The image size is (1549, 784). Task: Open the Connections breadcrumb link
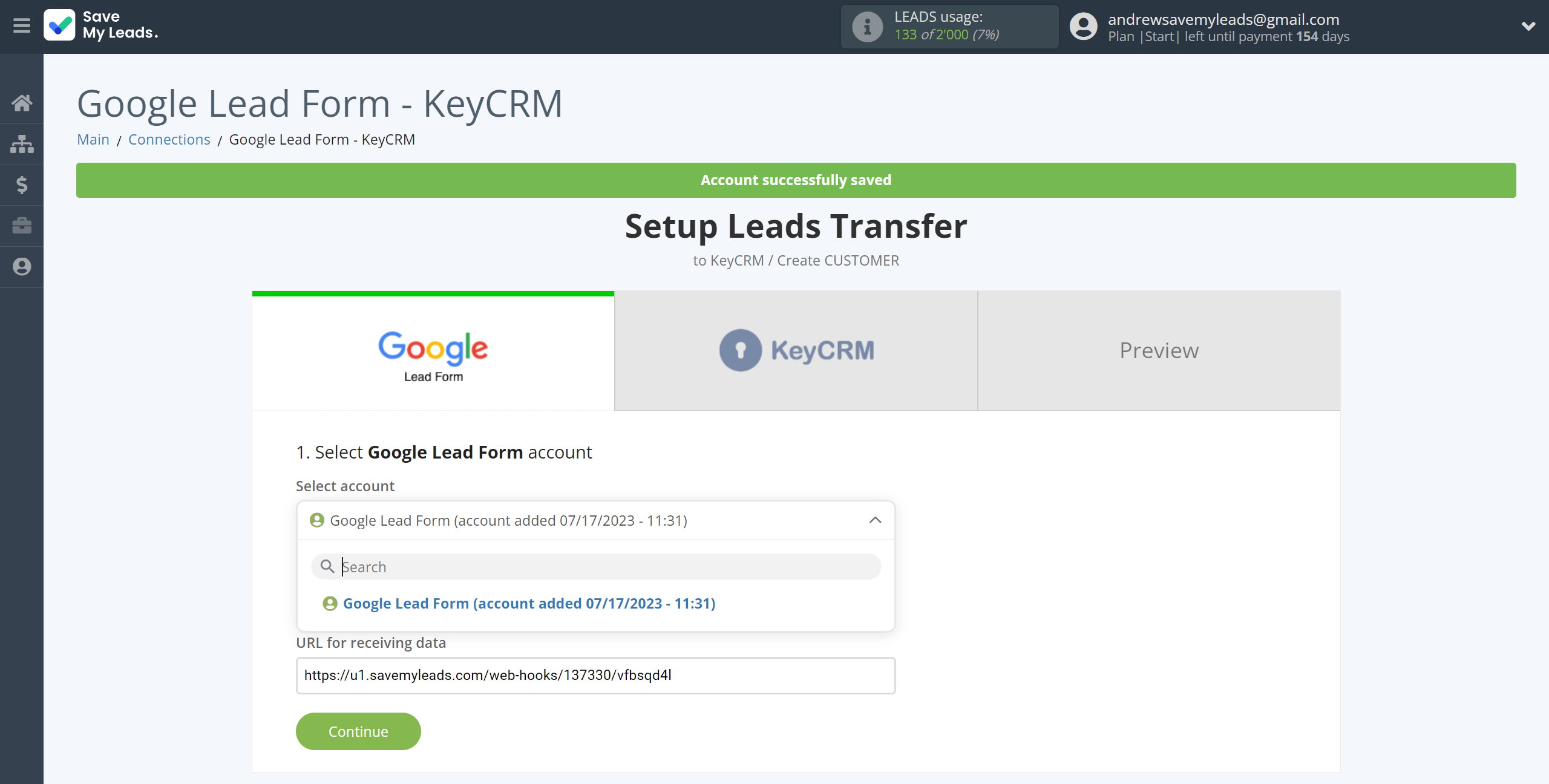(169, 140)
